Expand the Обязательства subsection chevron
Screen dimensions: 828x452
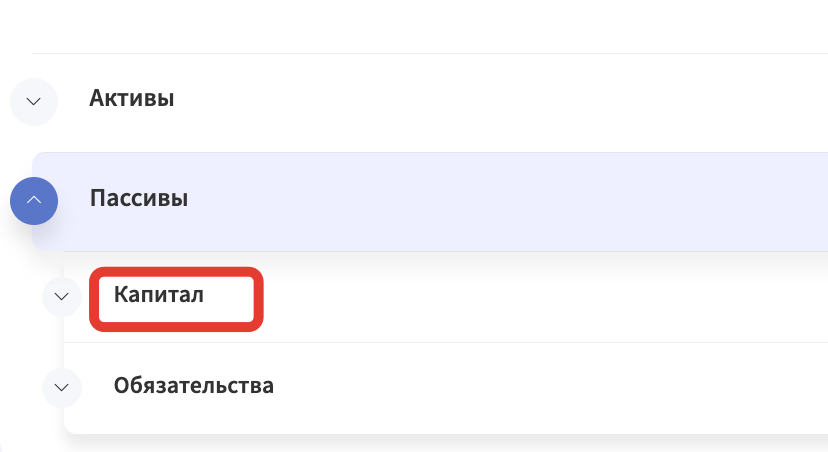click(62, 388)
